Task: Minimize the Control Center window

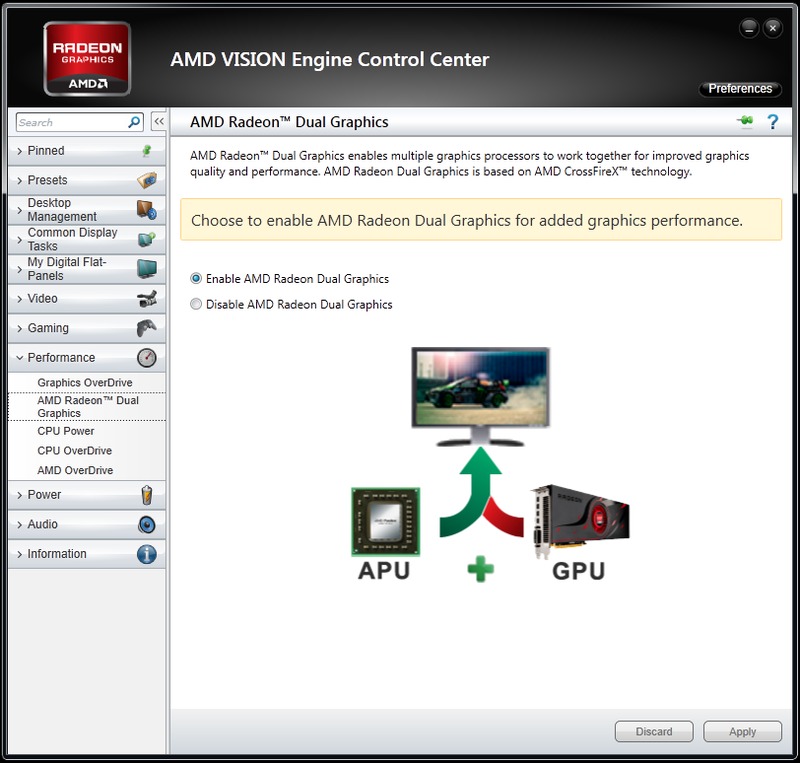Action: point(749,28)
